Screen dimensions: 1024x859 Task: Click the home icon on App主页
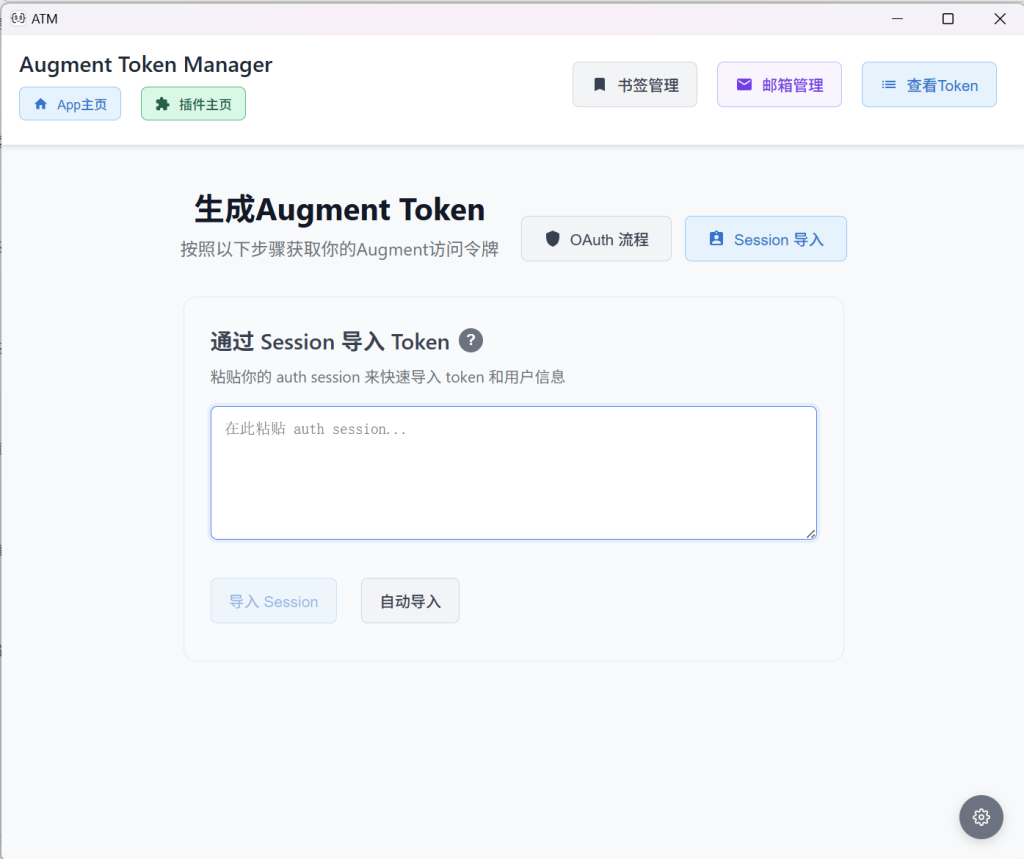[41, 104]
